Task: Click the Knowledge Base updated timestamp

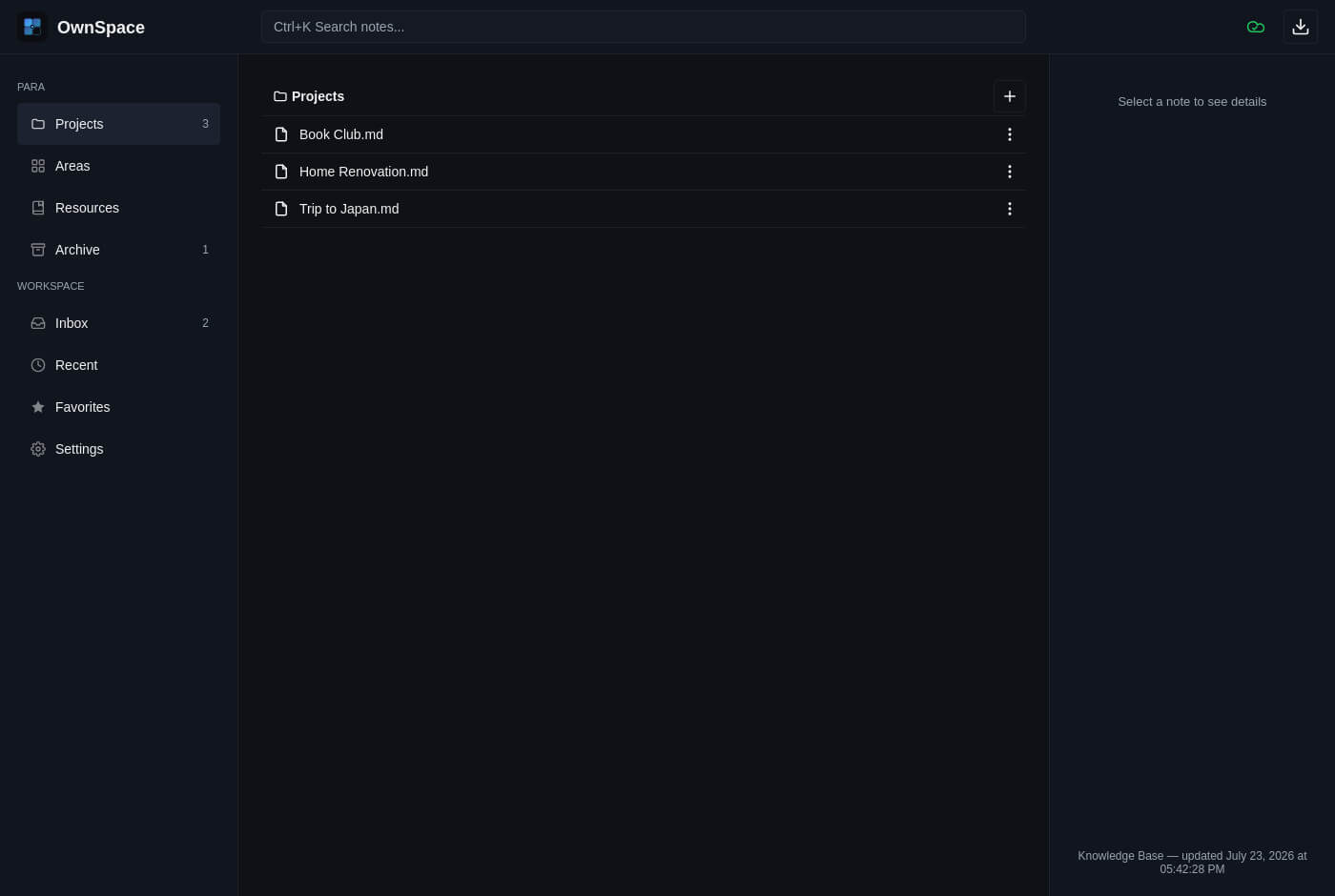Action: (1192, 863)
